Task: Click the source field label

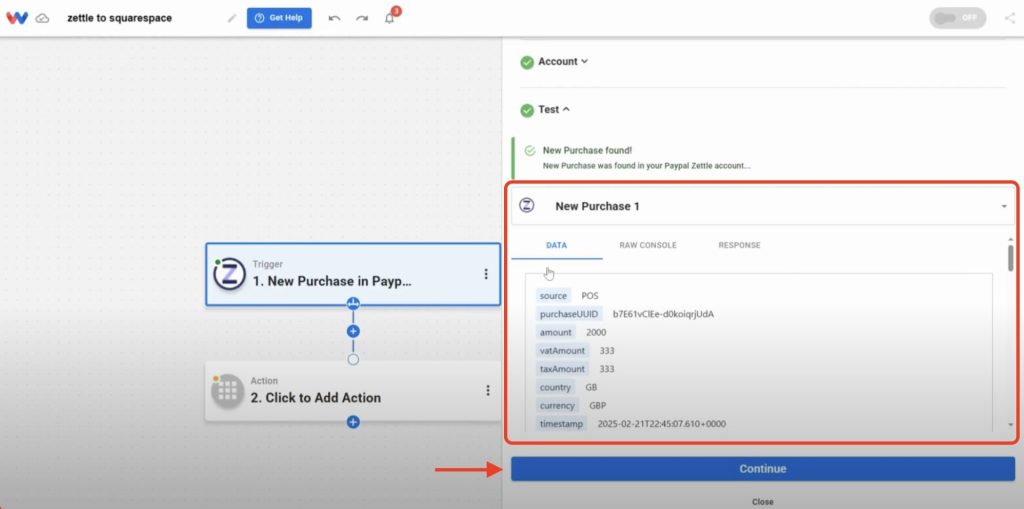Action: tap(553, 296)
